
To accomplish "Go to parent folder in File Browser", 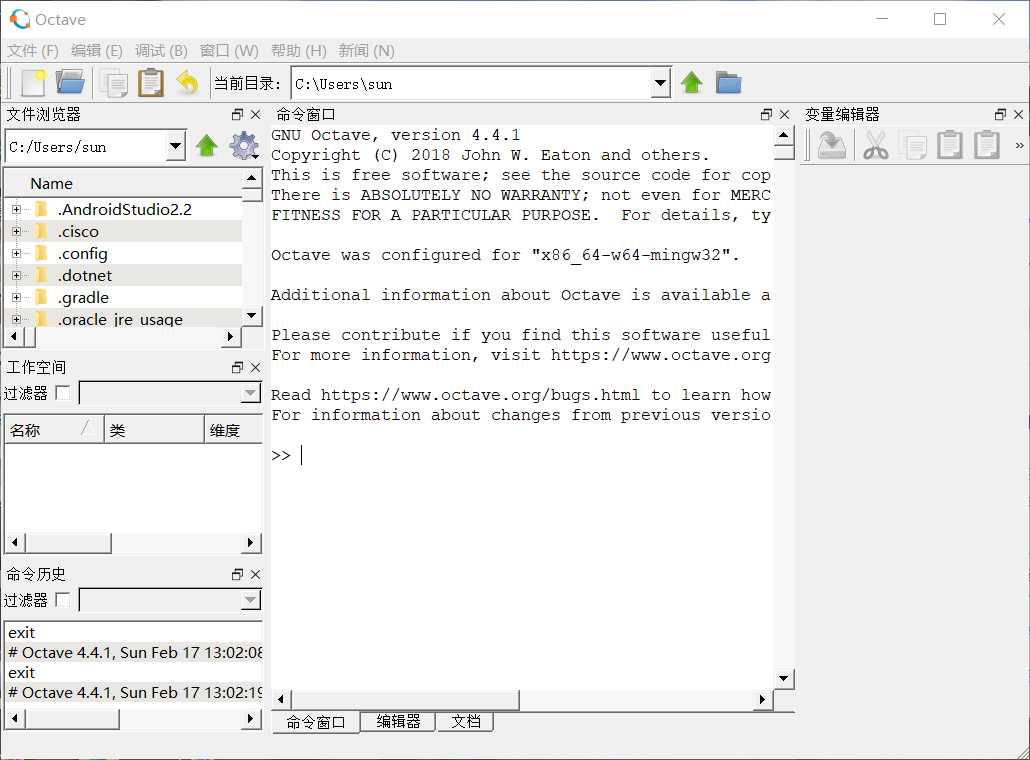I will click(x=207, y=146).
